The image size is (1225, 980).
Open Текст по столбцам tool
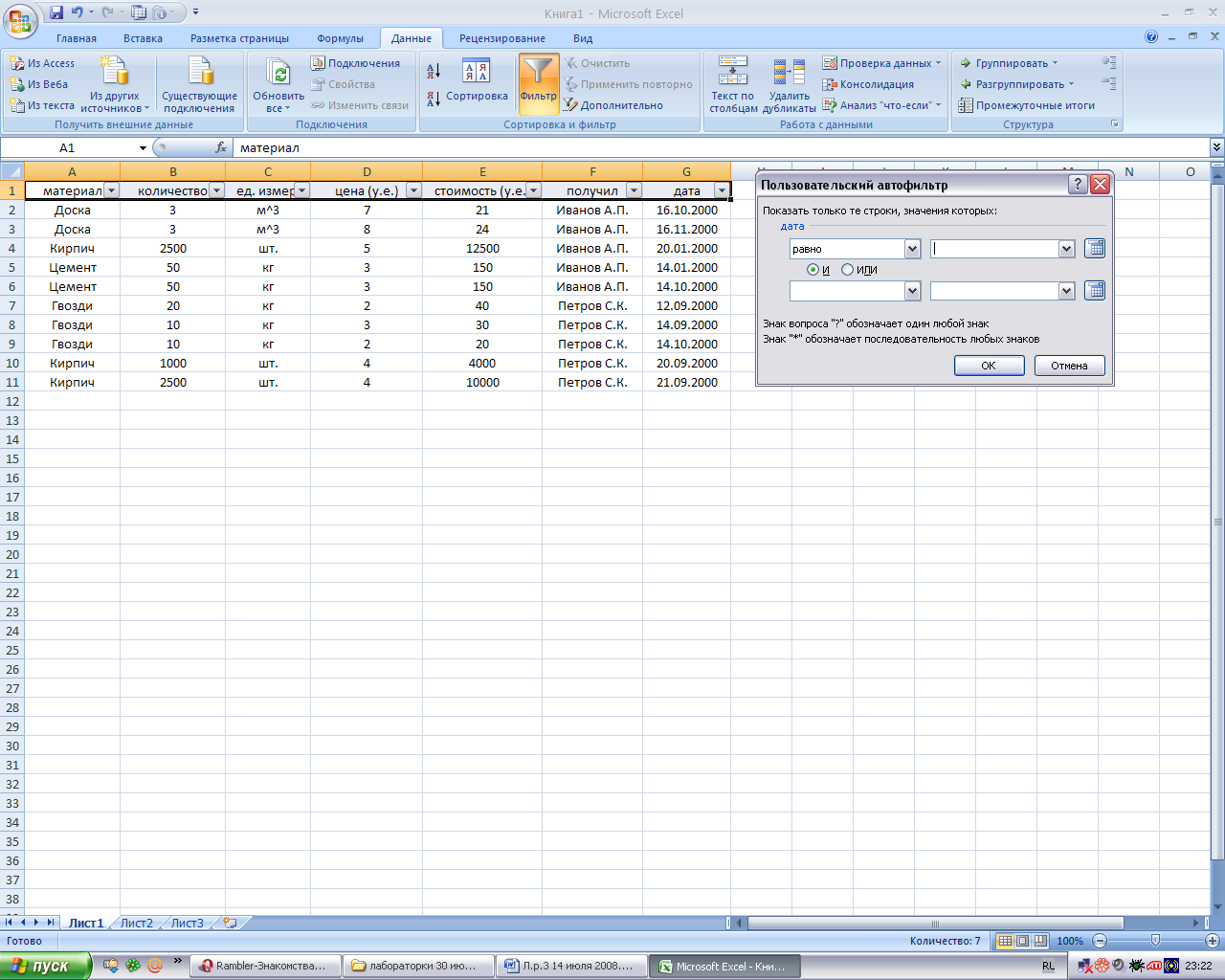[x=733, y=84]
